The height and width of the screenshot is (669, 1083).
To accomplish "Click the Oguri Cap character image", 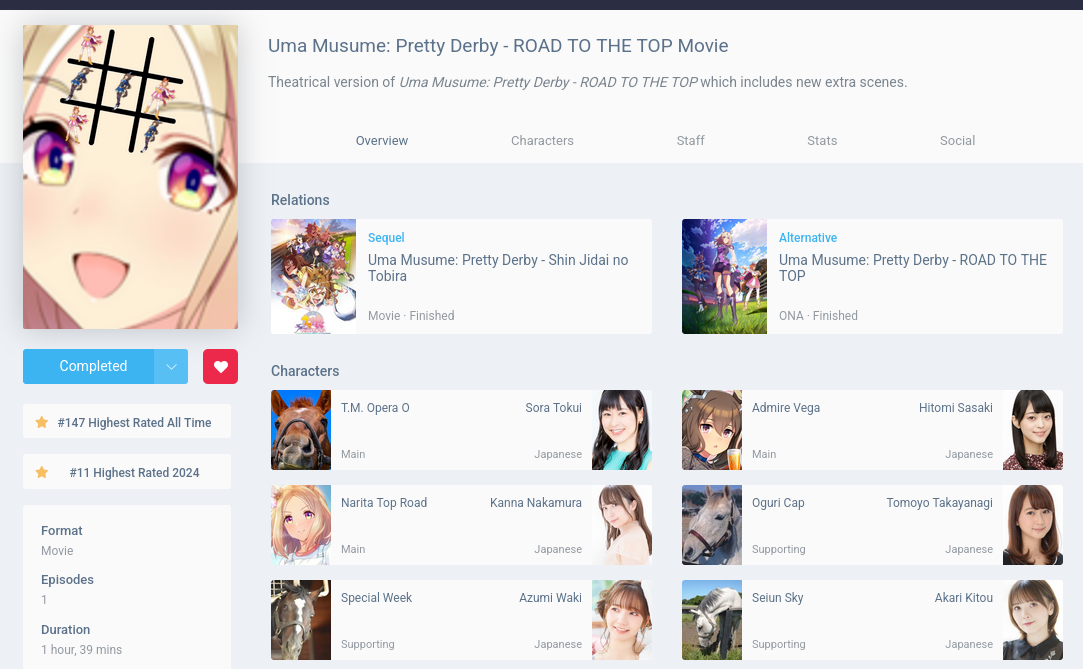I will coord(712,525).
